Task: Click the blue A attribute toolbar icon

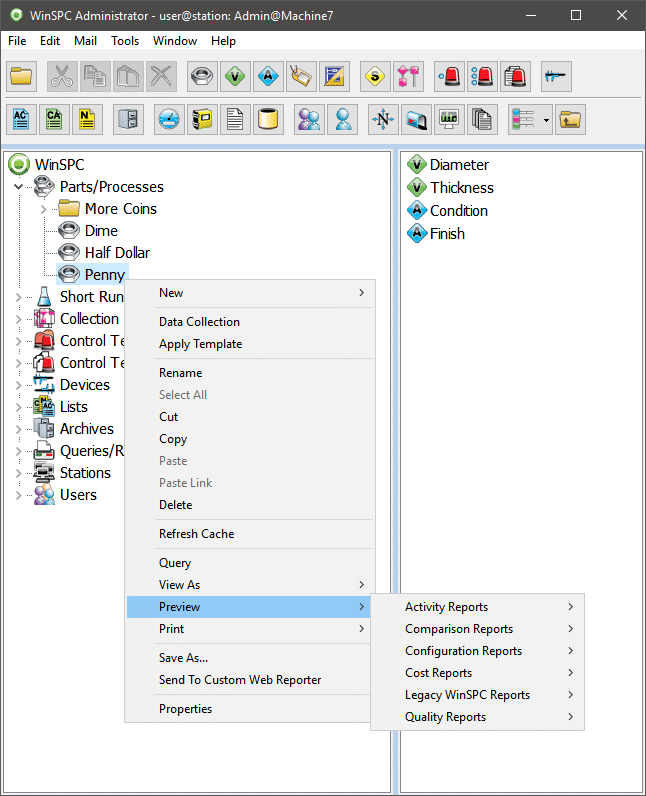Action: [x=267, y=75]
